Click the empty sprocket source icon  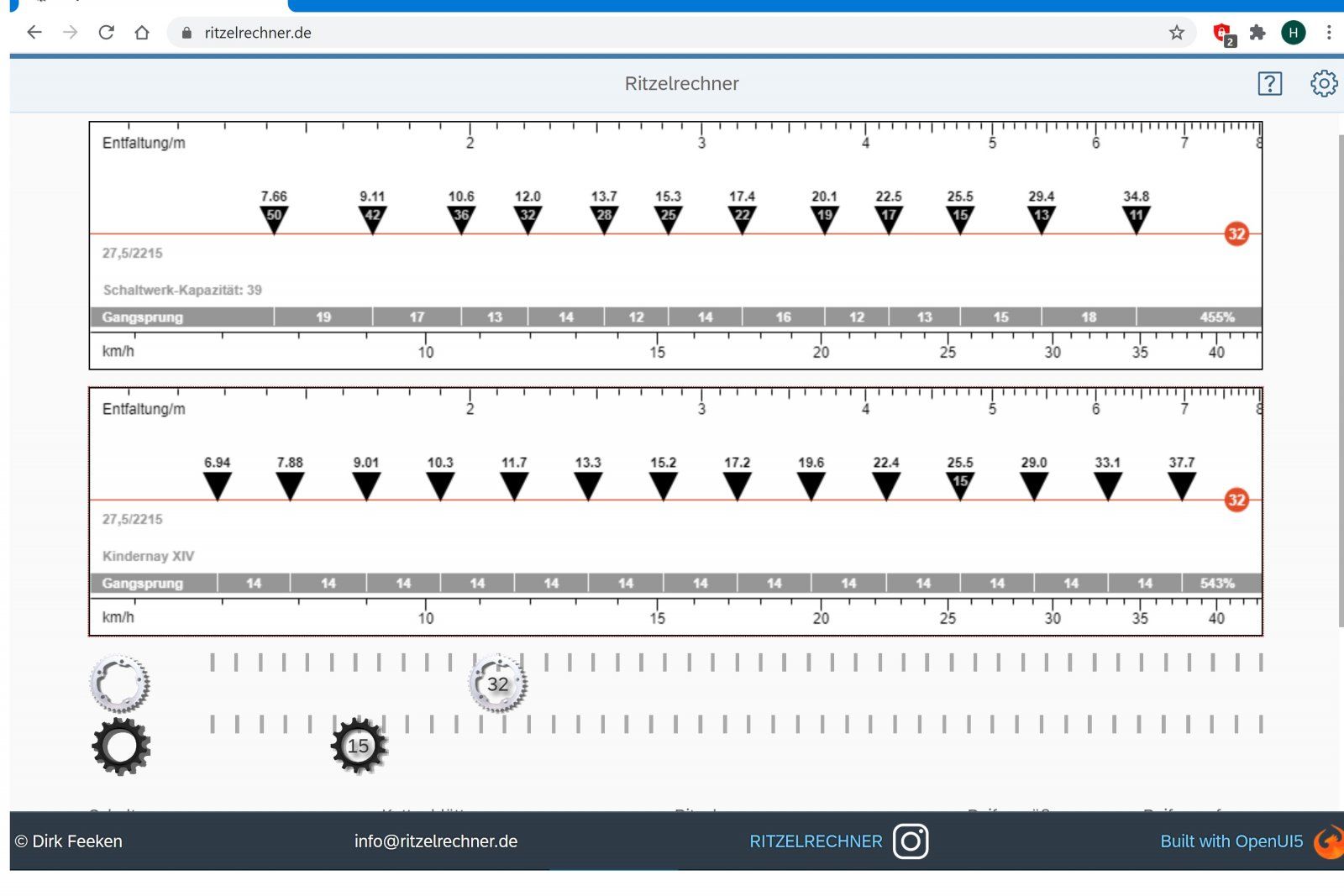[x=121, y=746]
